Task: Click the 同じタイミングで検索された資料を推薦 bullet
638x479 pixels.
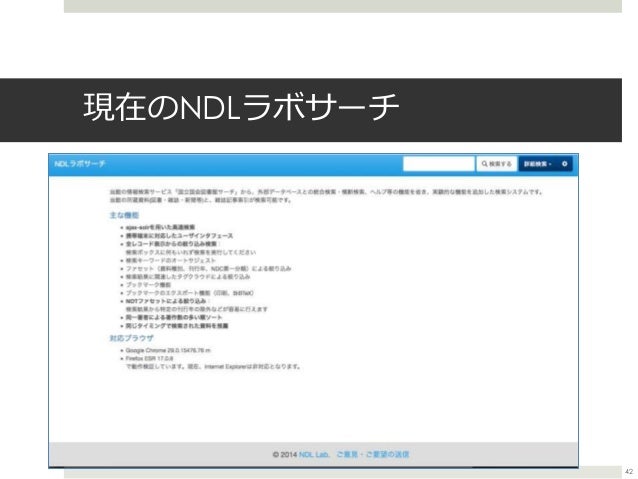Action: pos(177,326)
